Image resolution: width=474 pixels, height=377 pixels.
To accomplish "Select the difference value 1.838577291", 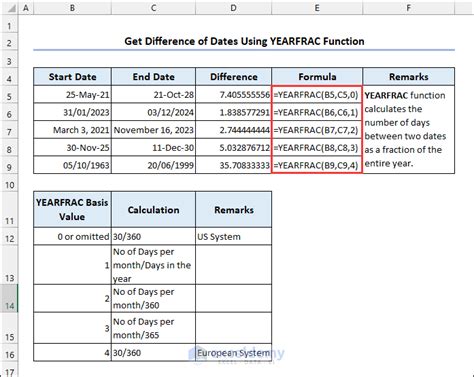I will coord(234,112).
